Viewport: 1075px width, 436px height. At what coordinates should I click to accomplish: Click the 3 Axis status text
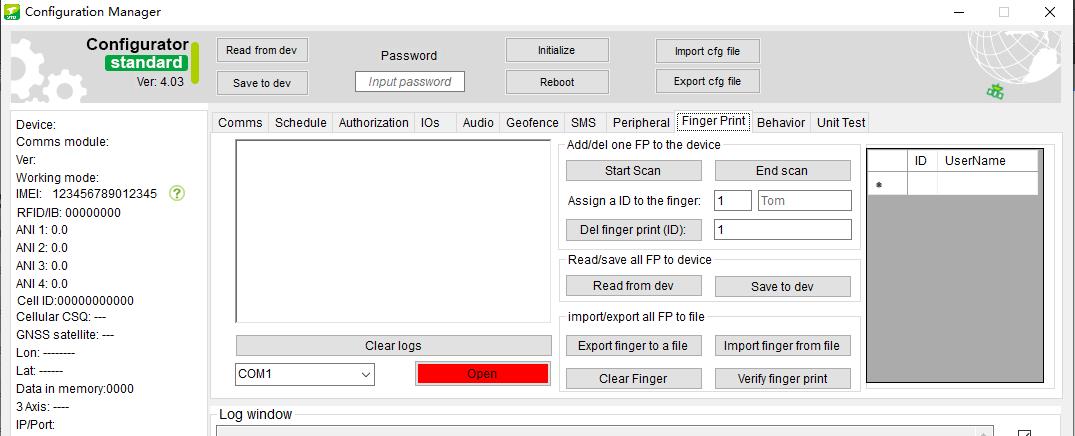(x=43, y=407)
